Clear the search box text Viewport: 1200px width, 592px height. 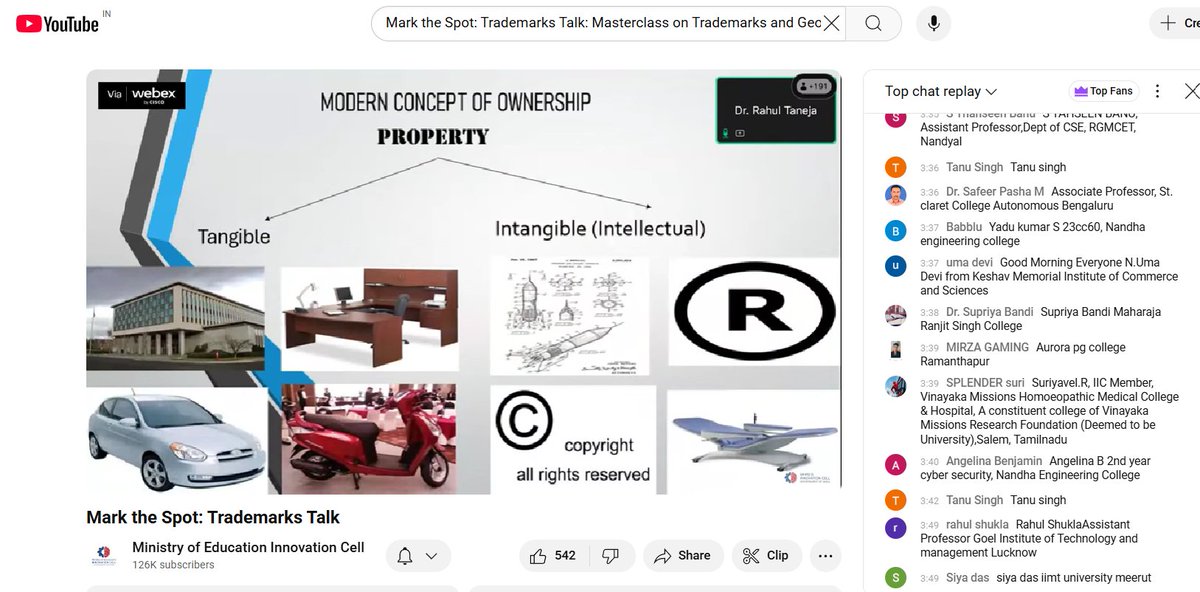[x=830, y=23]
